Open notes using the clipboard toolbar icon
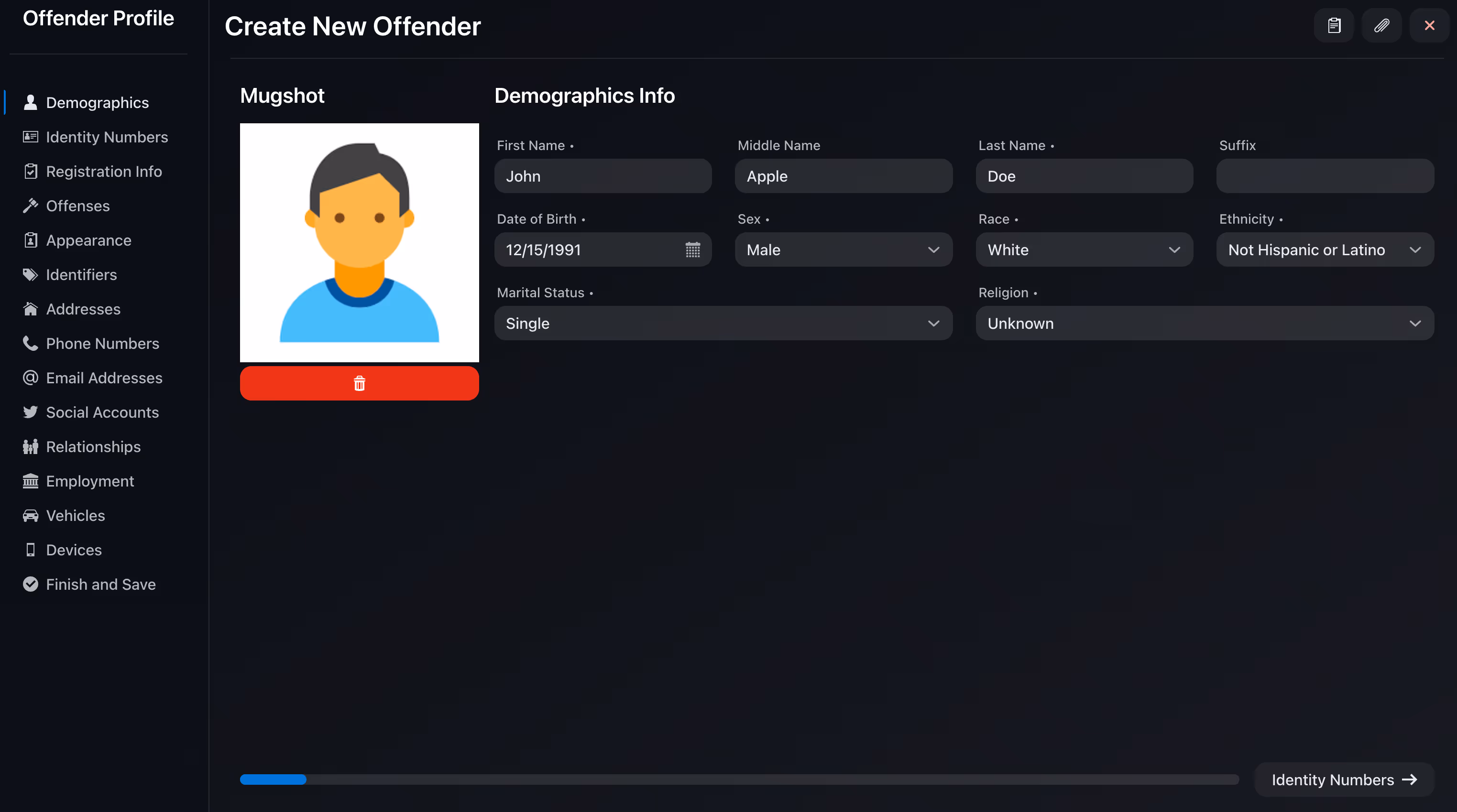Image resolution: width=1457 pixels, height=812 pixels. (x=1334, y=25)
